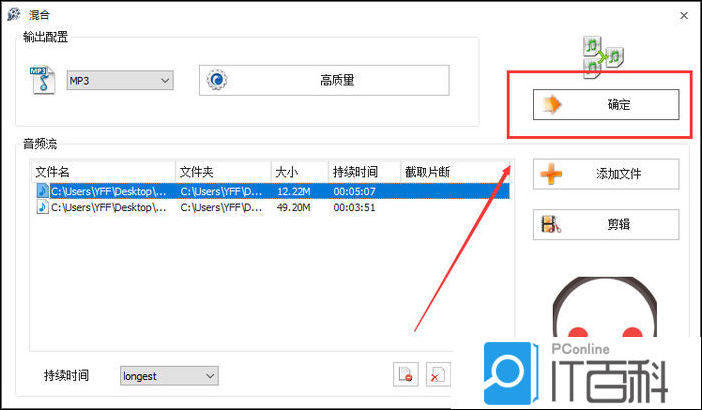Viewport: 702px width, 410px height.
Task: Click the film scissors icon on 剪辑
Action: 551,224
